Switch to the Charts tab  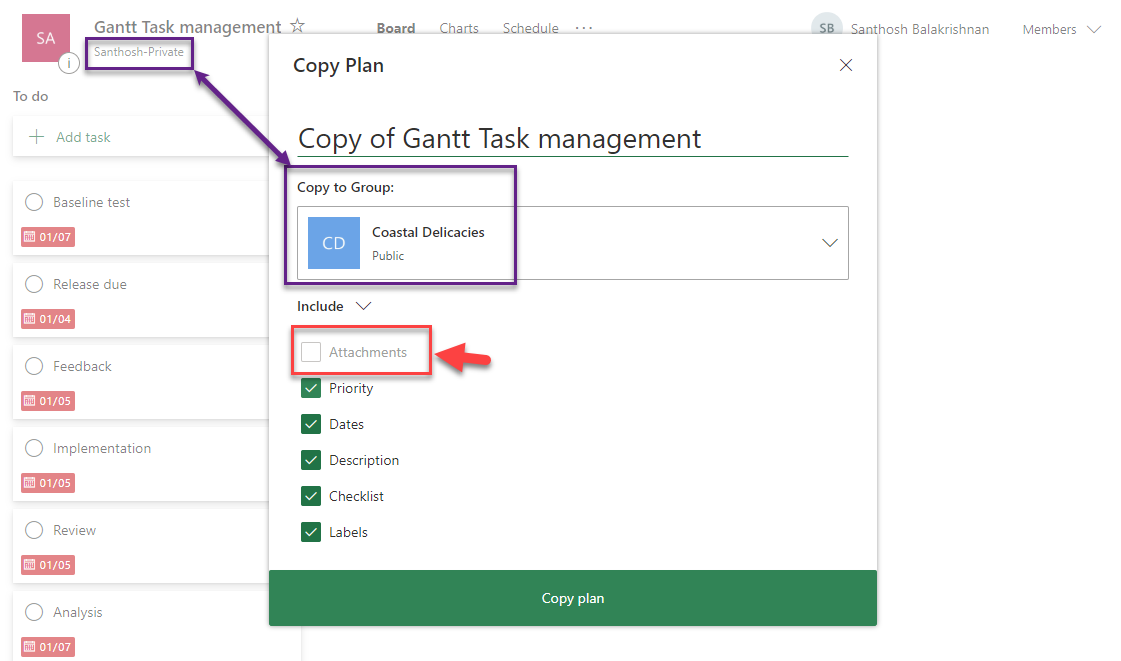click(459, 28)
